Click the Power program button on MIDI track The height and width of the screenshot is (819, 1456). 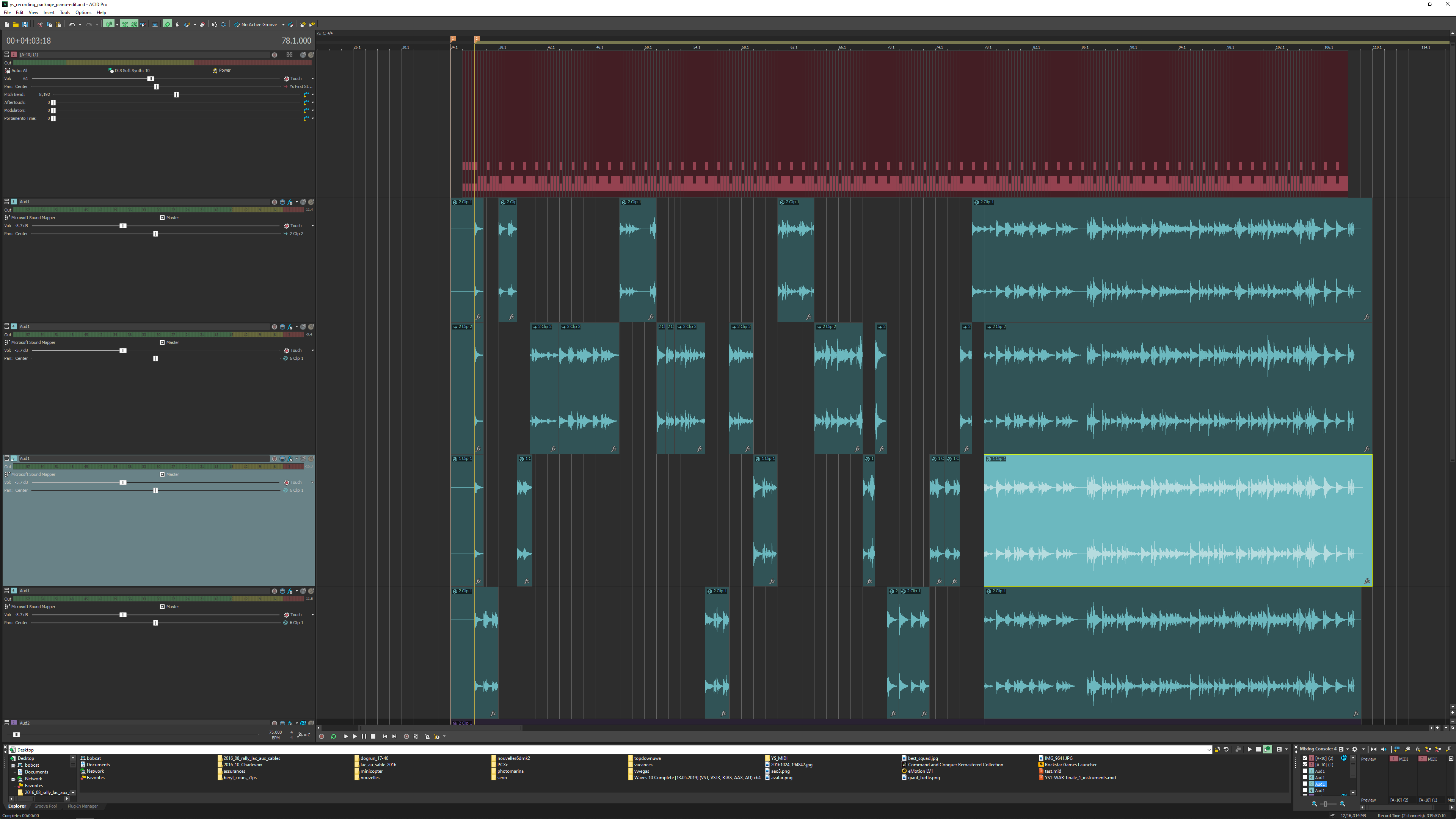coord(221,71)
